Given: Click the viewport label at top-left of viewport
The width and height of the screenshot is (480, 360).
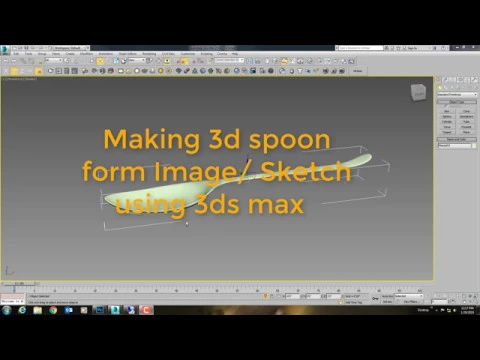Looking at the screenshot, I should click(20, 79).
